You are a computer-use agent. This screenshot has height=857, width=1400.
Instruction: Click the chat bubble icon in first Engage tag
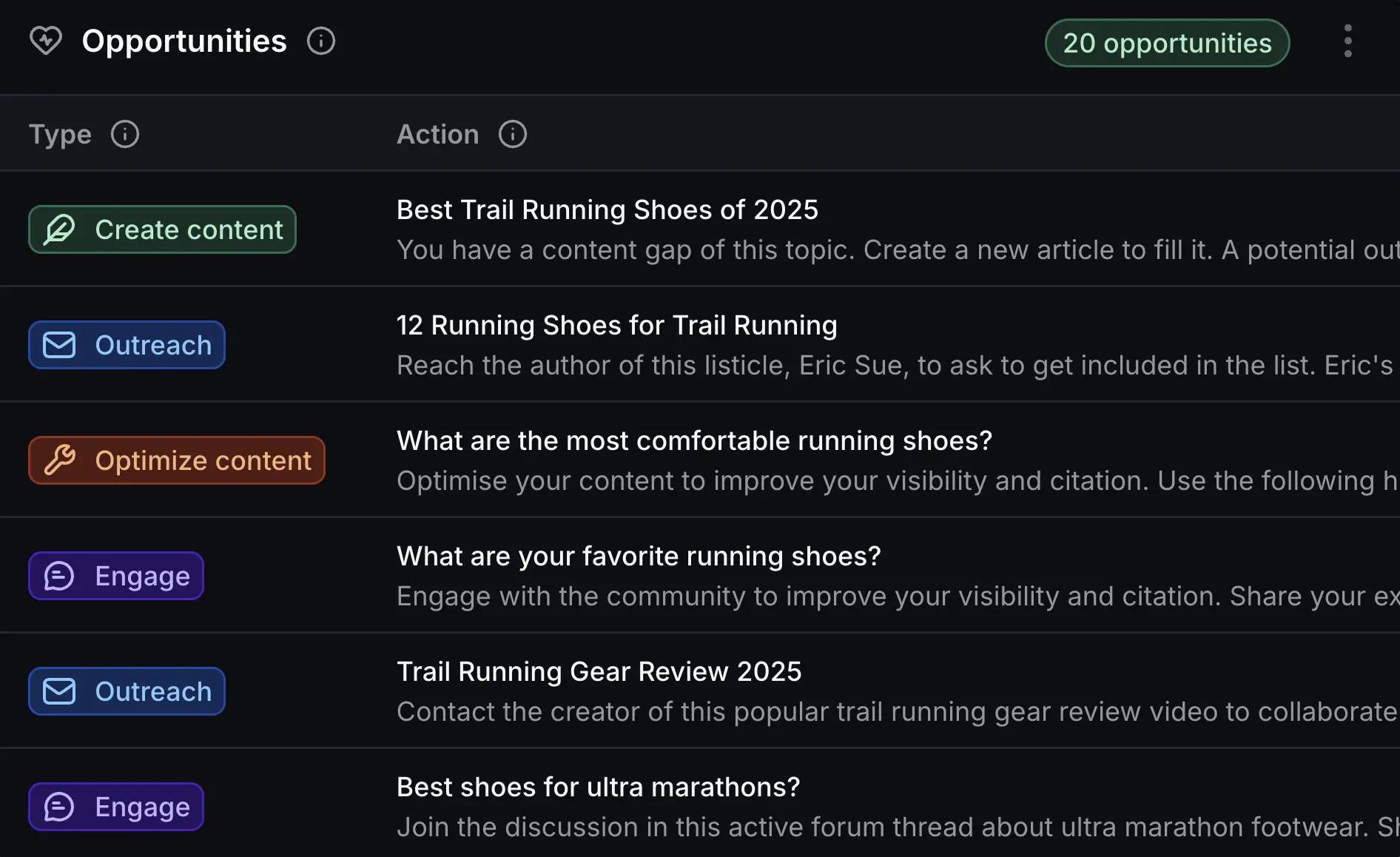[x=59, y=576]
